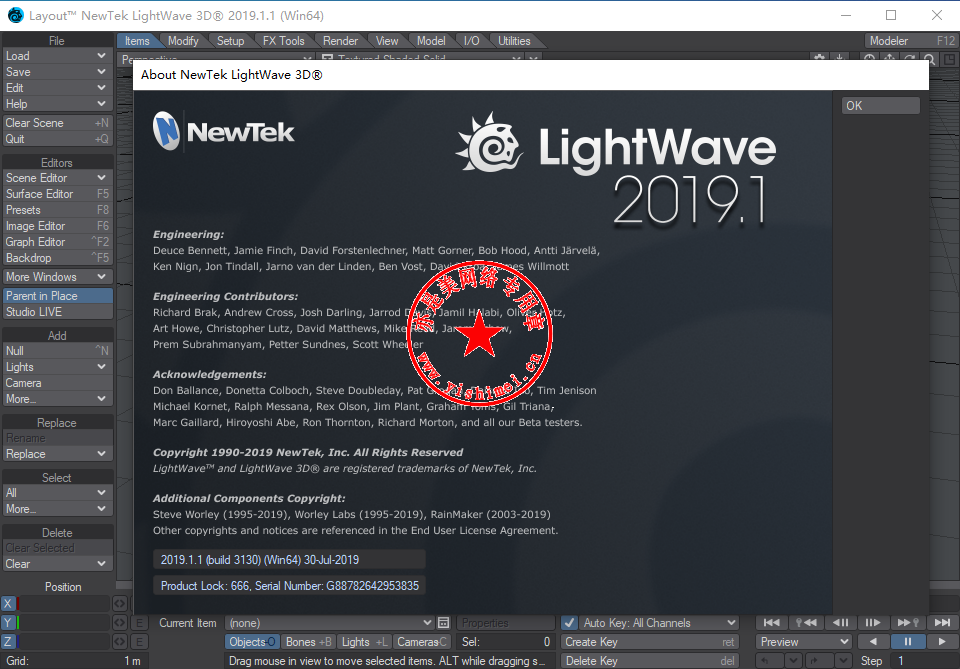The image size is (960, 669).
Task: Click the Step value field
Action: coord(924,660)
